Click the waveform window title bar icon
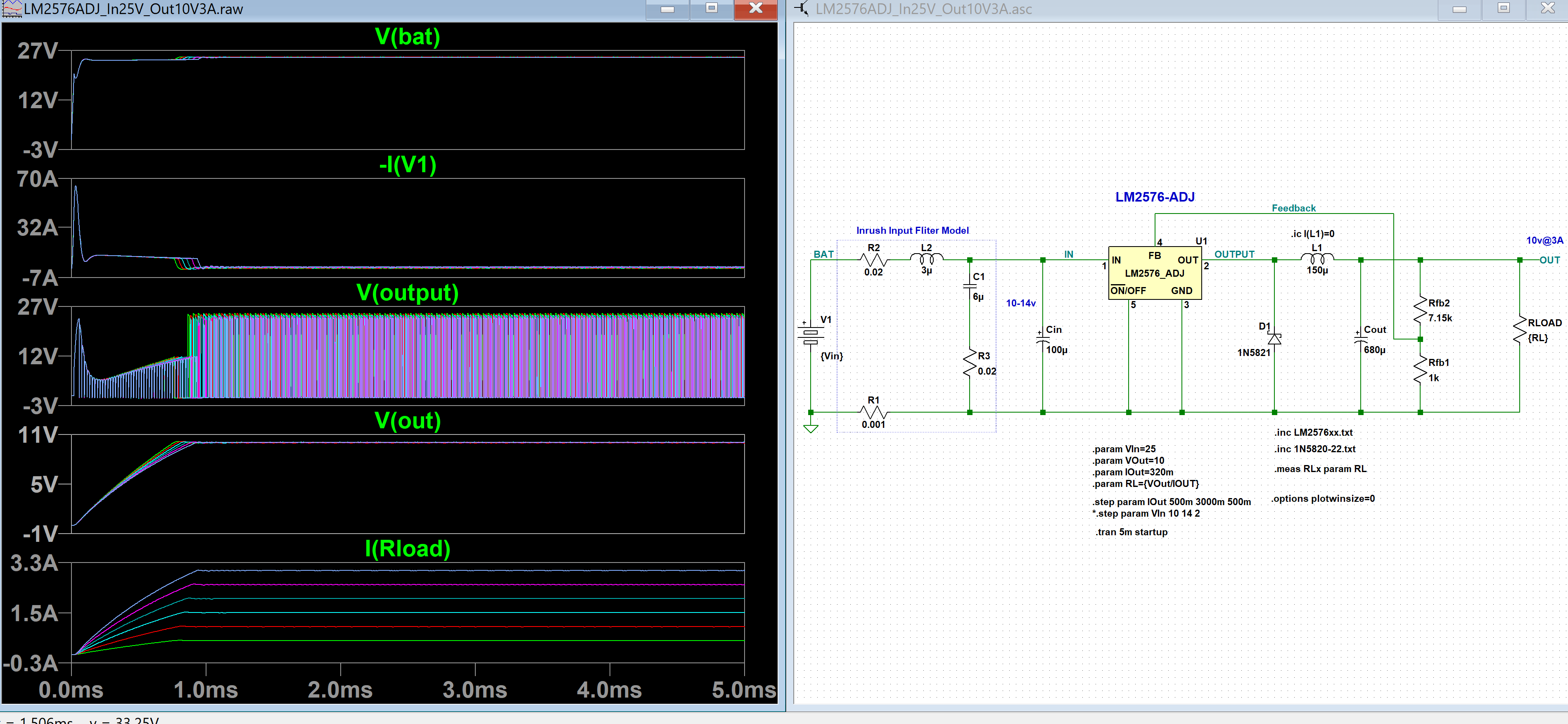 pyautogui.click(x=12, y=9)
